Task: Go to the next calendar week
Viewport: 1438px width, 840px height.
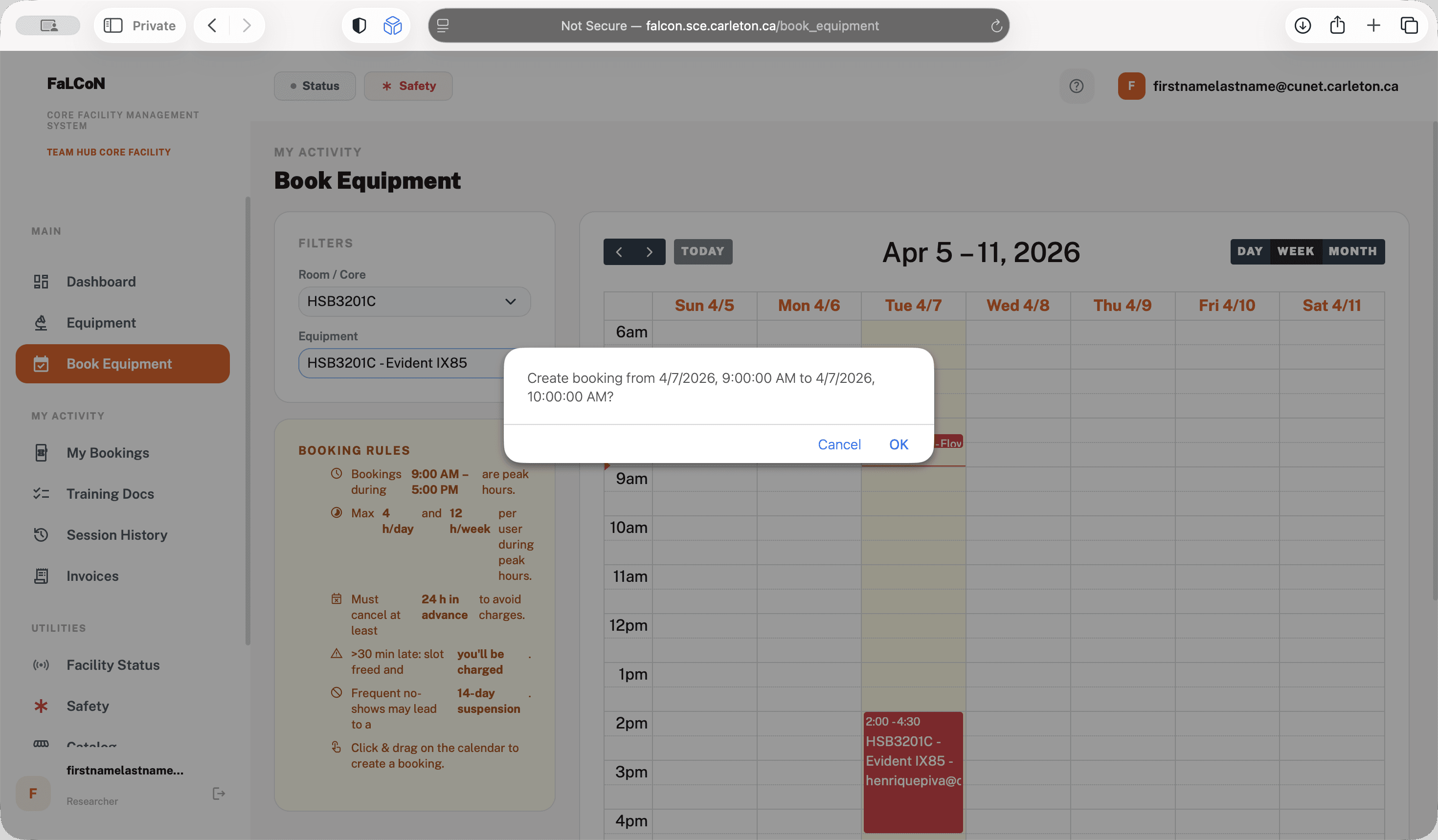Action: (650, 251)
